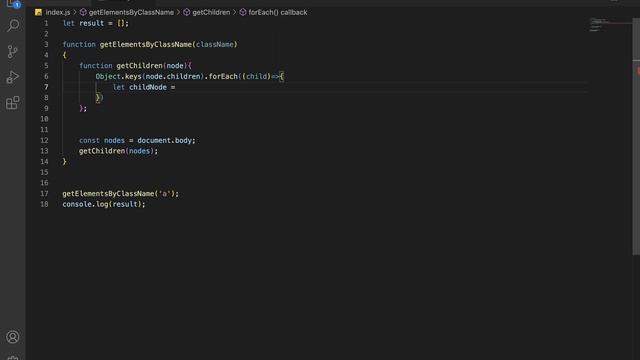640x360 pixels.
Task: Click 'function getChildren(node){' on line 5
Action: pos(135,66)
